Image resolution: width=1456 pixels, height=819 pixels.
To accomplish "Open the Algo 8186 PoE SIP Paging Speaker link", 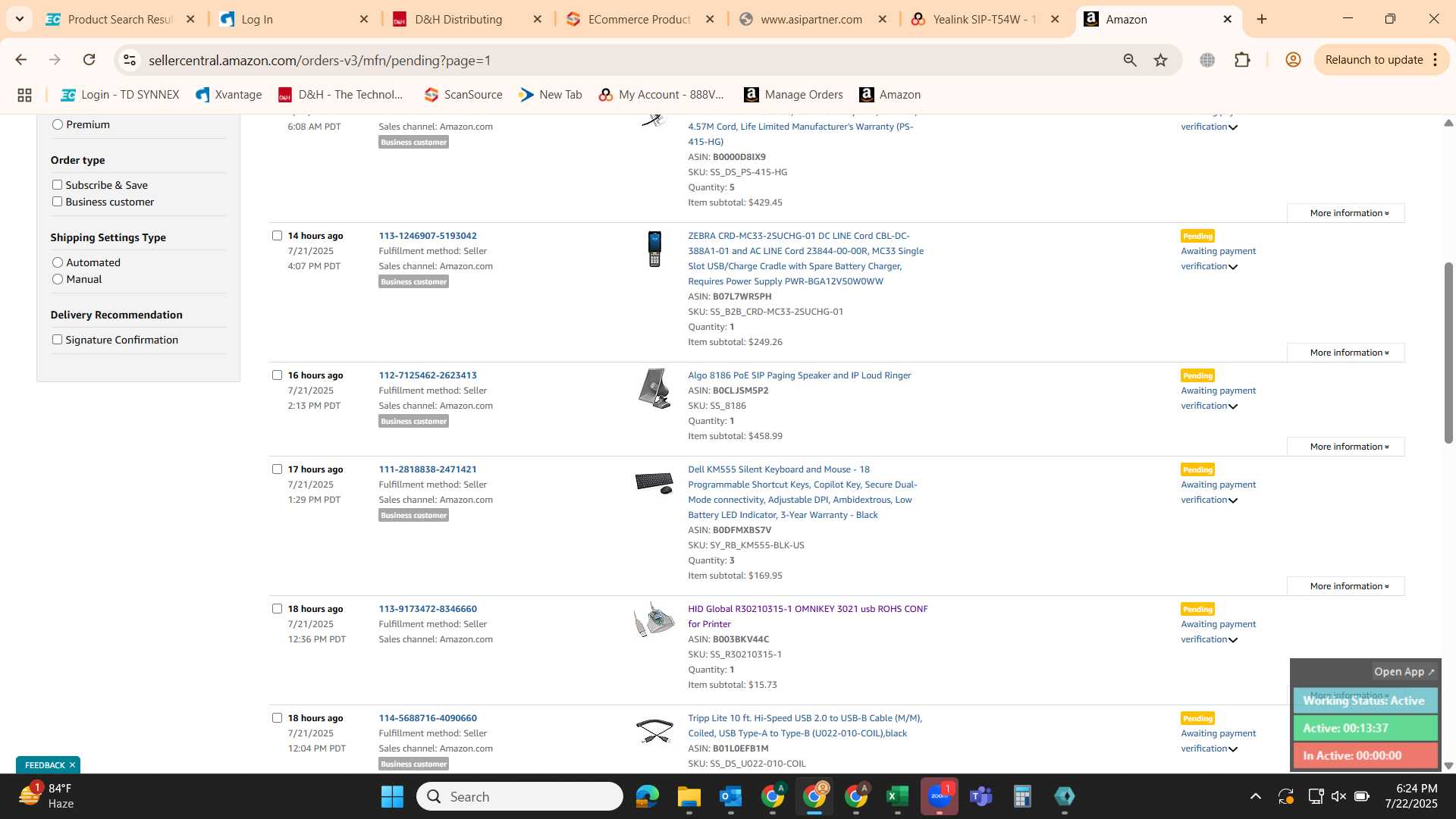I will tap(799, 375).
